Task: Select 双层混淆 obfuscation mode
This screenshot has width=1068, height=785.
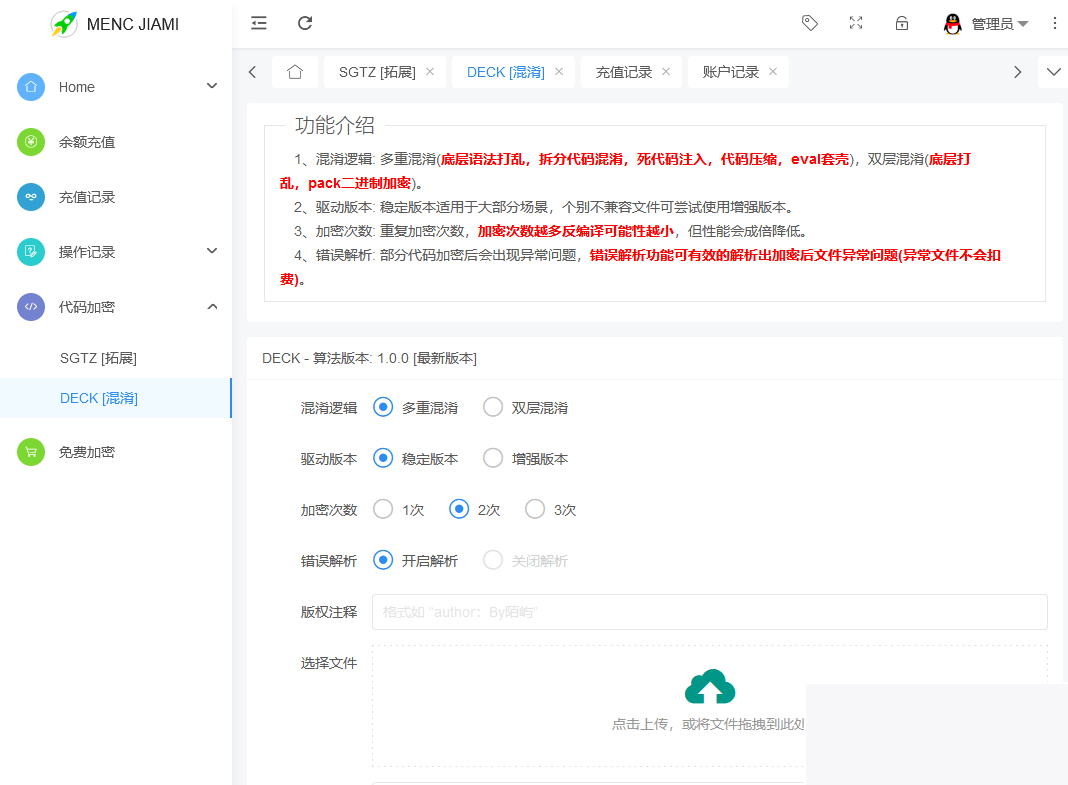Action: click(491, 407)
